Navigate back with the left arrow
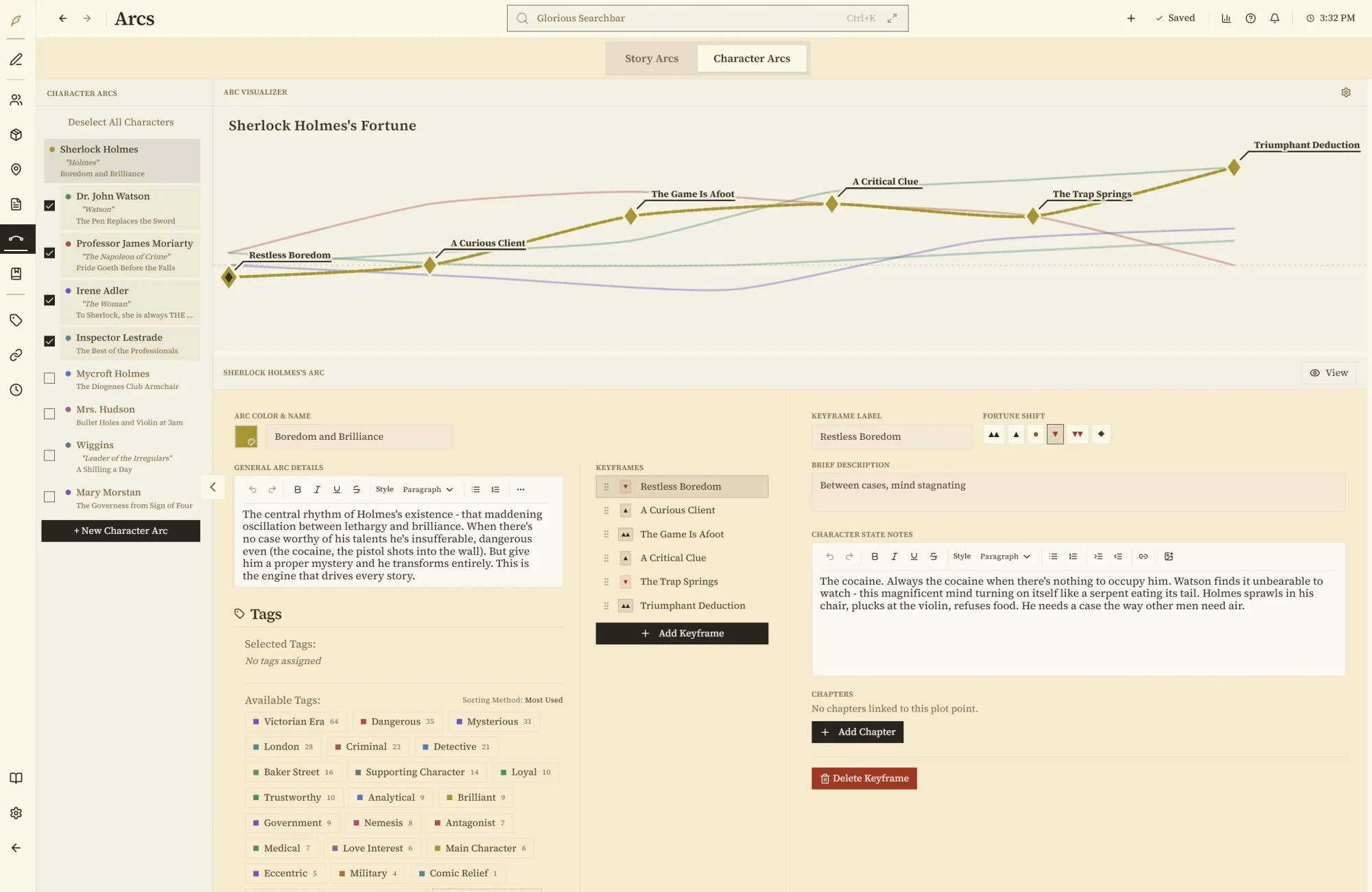This screenshot has width=1372, height=892. pos(63,19)
